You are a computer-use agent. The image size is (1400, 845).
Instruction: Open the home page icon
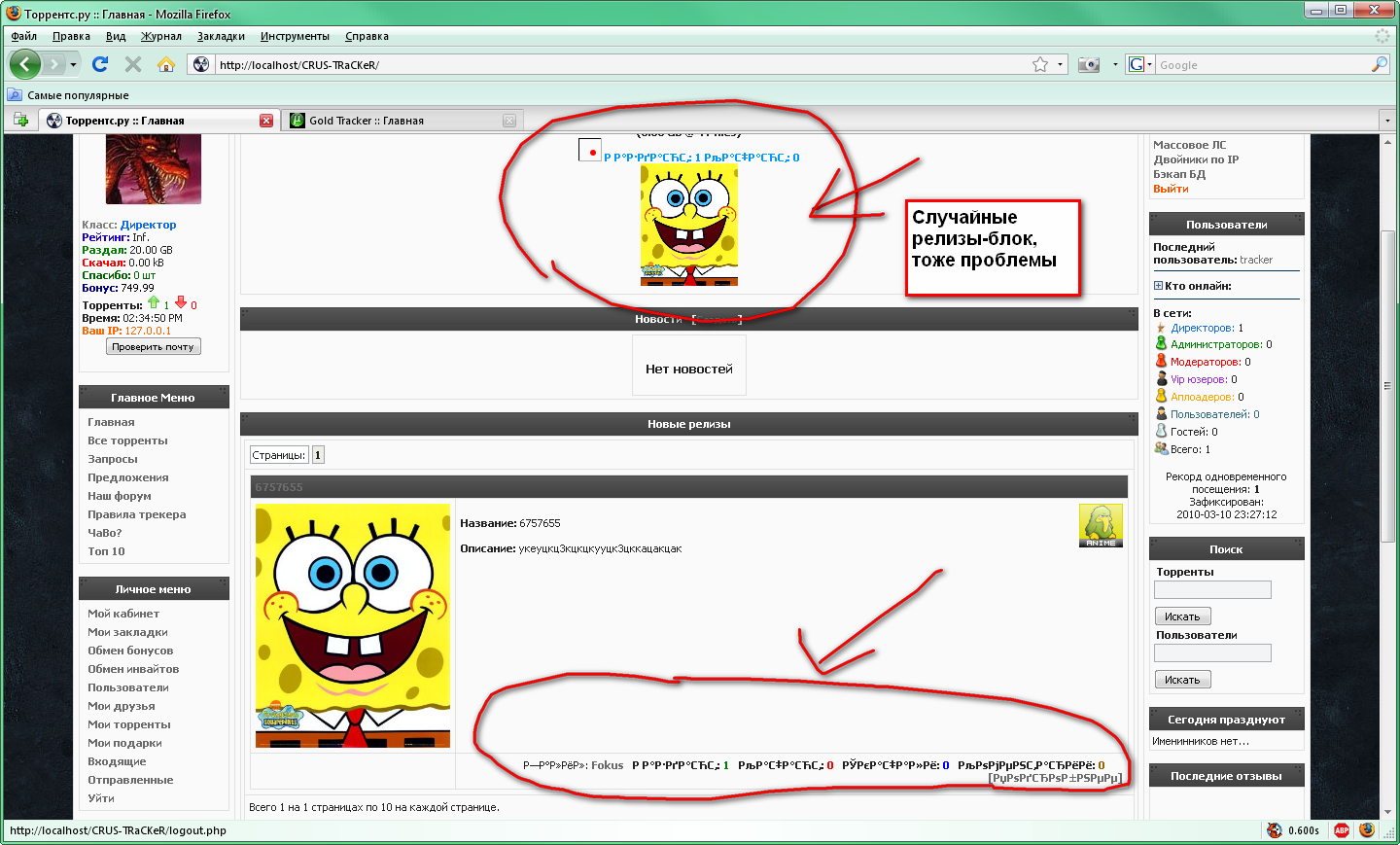point(166,64)
